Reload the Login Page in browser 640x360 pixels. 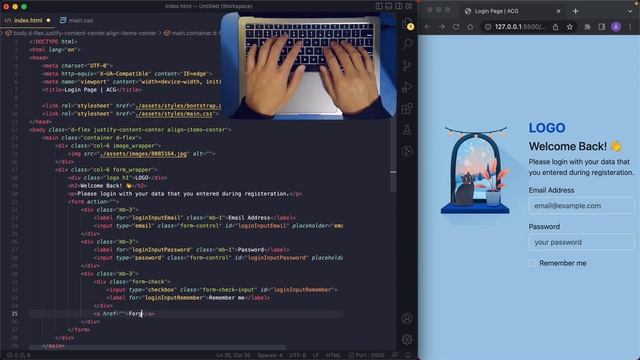pyautogui.click(x=456, y=27)
